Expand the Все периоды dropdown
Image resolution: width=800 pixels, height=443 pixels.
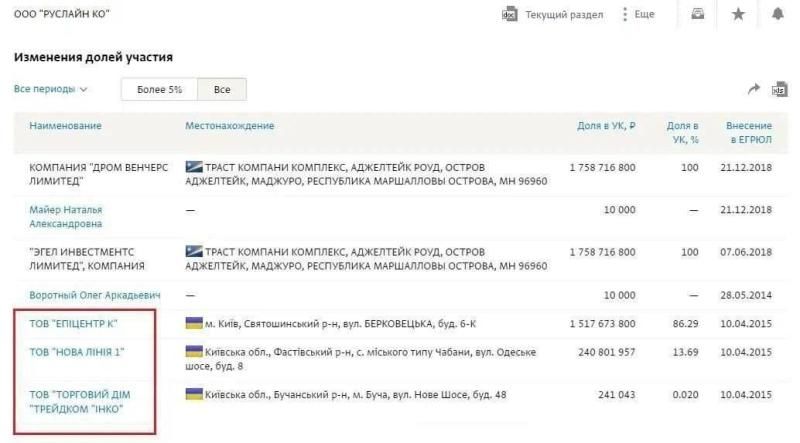tap(51, 89)
